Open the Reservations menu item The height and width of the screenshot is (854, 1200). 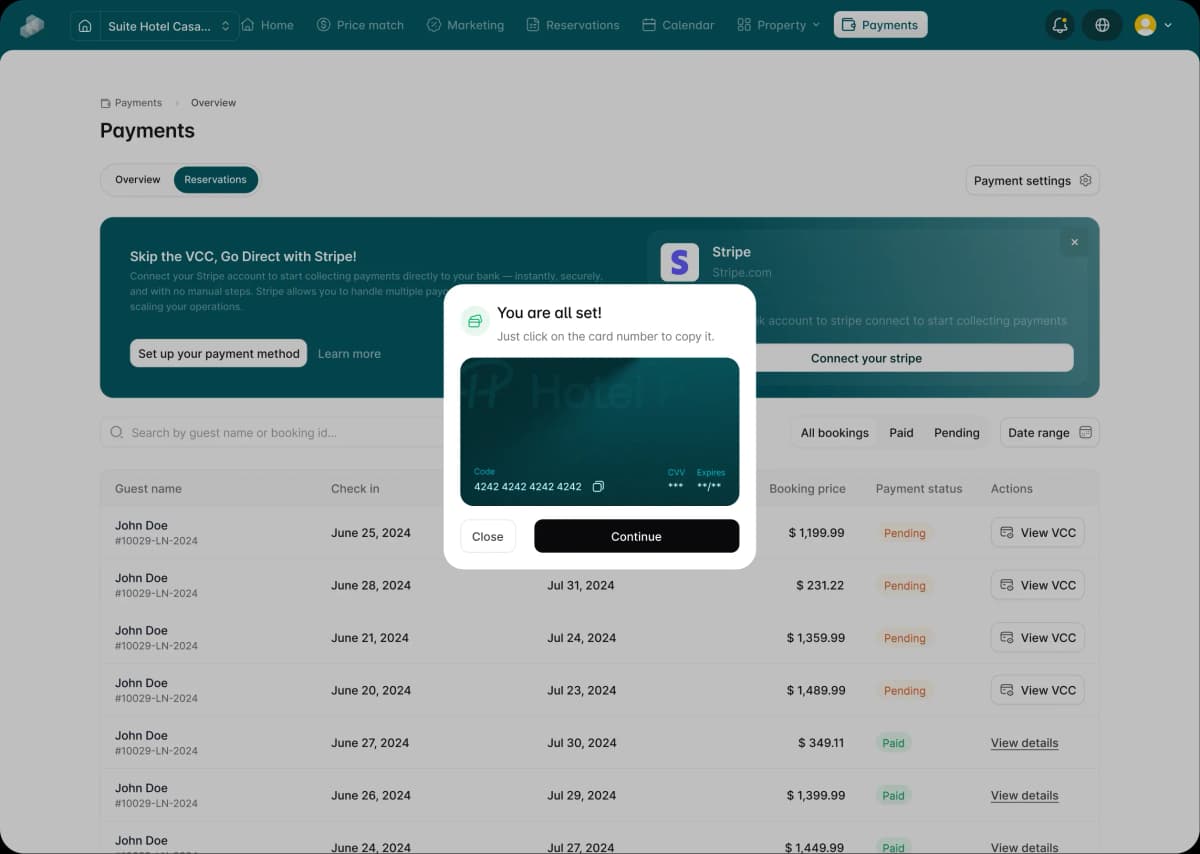[573, 25]
